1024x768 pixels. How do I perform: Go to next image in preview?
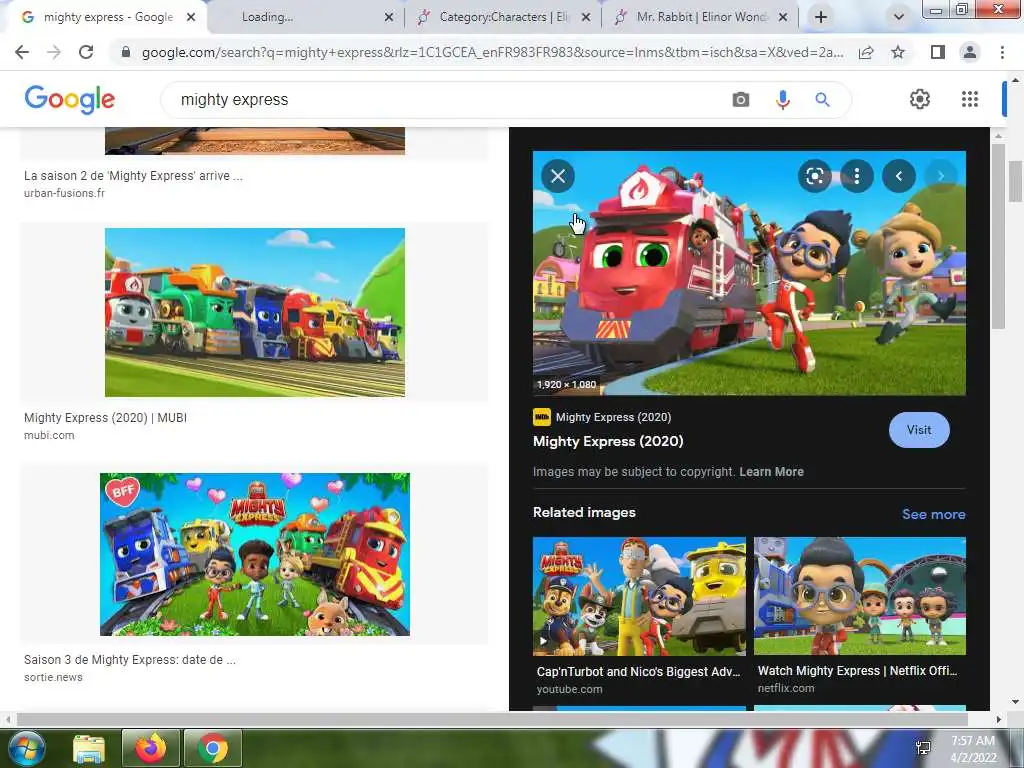[940, 176]
